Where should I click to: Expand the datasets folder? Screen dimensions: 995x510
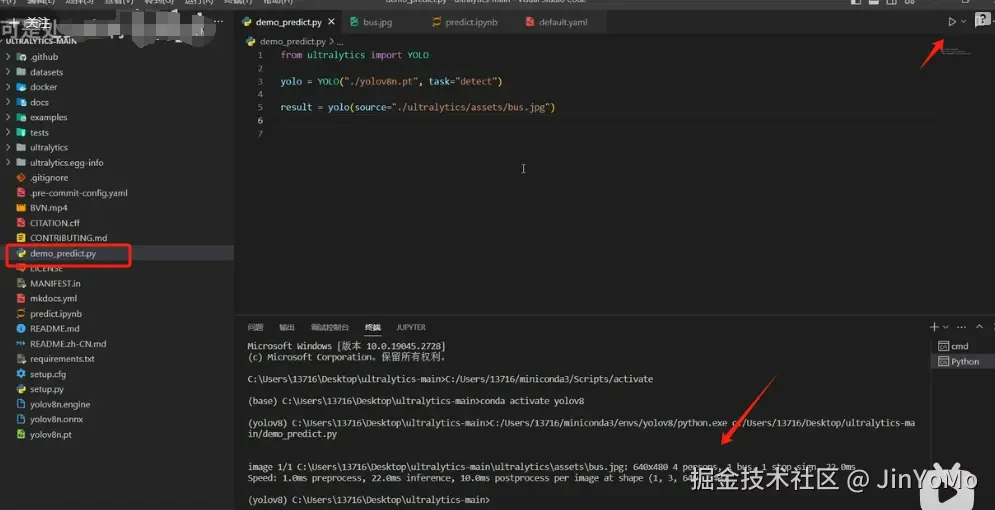[8, 72]
